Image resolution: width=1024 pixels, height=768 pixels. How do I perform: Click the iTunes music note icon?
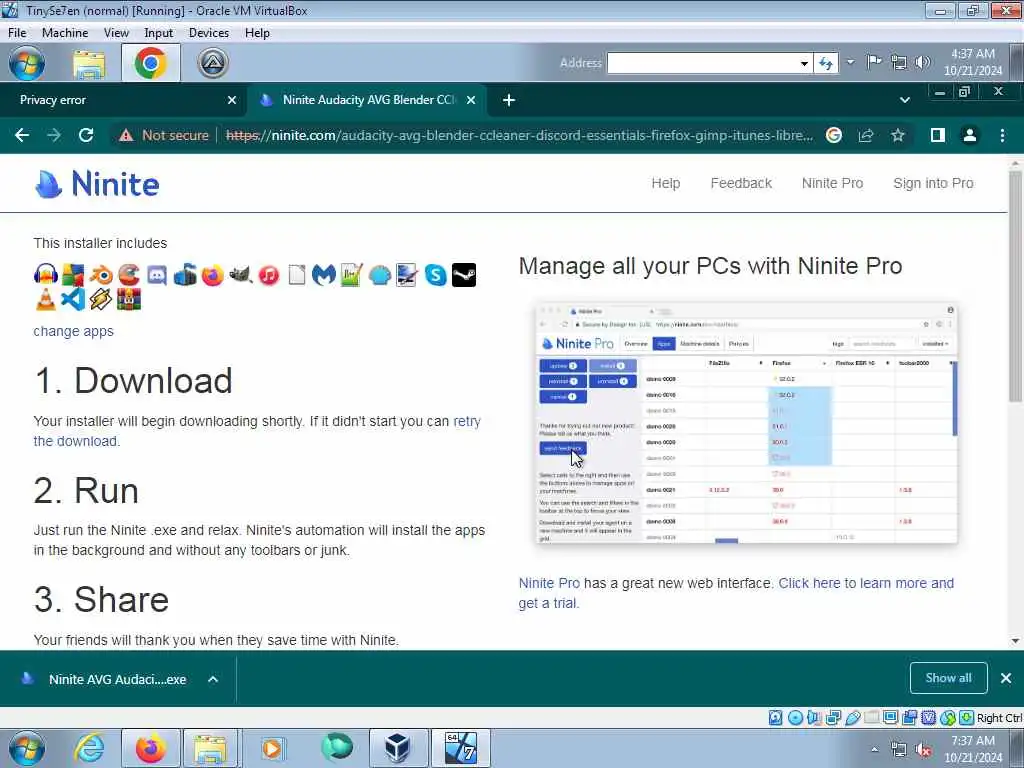click(268, 275)
